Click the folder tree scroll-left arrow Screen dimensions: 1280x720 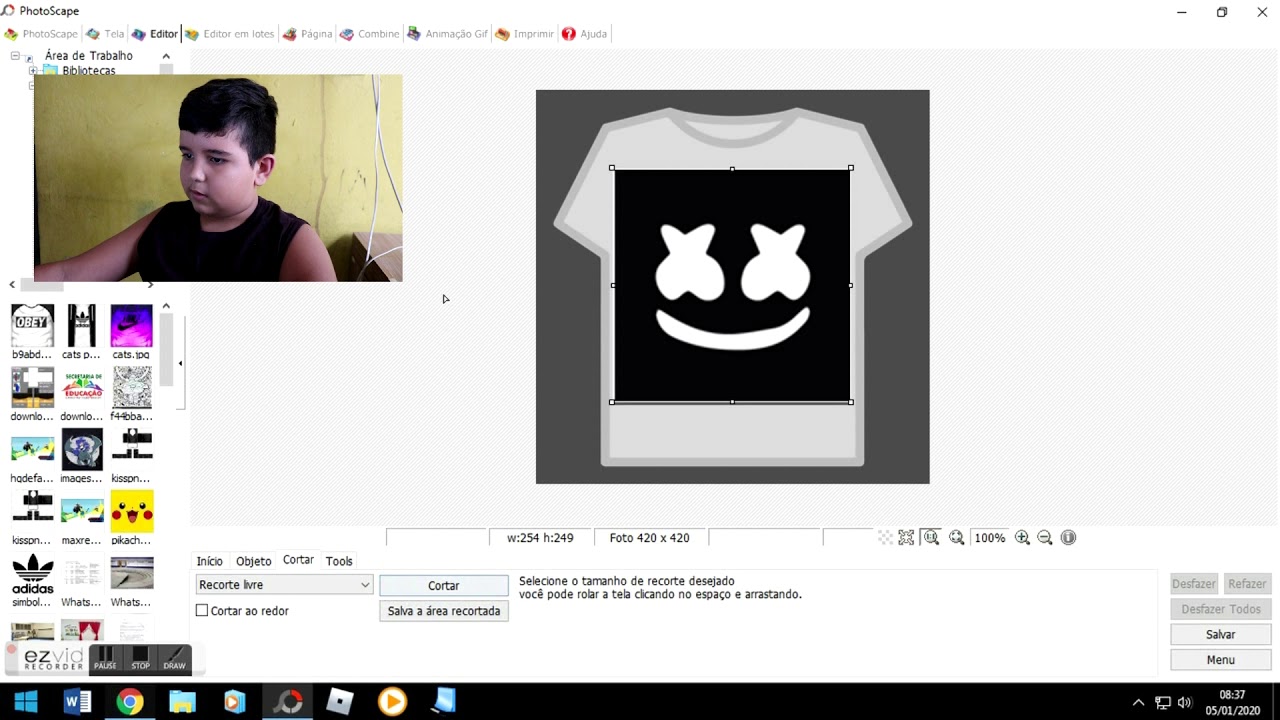[12, 285]
